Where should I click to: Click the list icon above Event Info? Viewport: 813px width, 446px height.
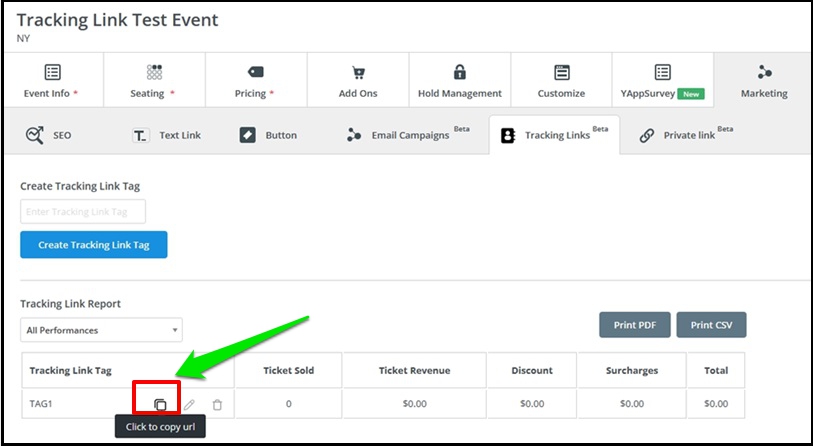point(52,72)
